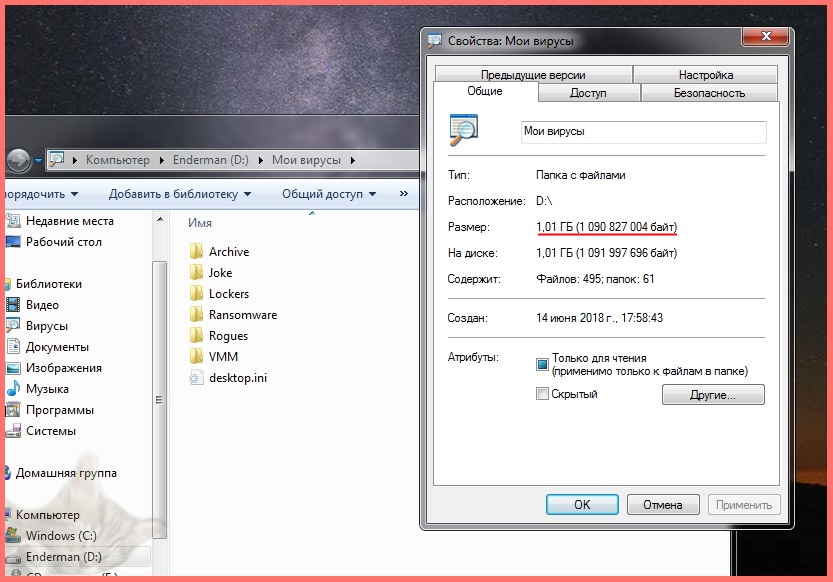Click the Файлов: 495; папок: 61 text
This screenshot has width=833, height=582.
595,279
